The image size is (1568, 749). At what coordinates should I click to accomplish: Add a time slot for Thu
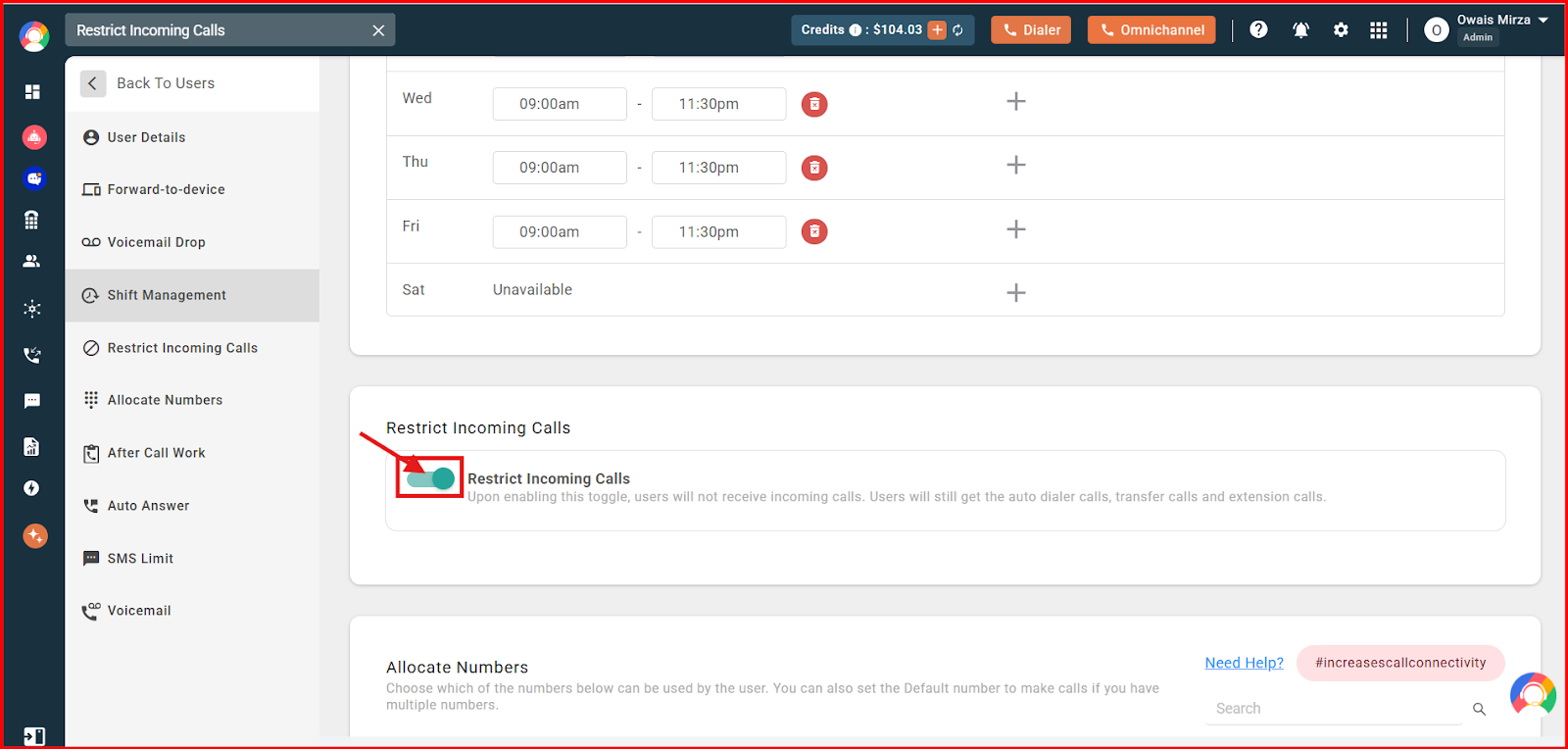tap(1016, 165)
